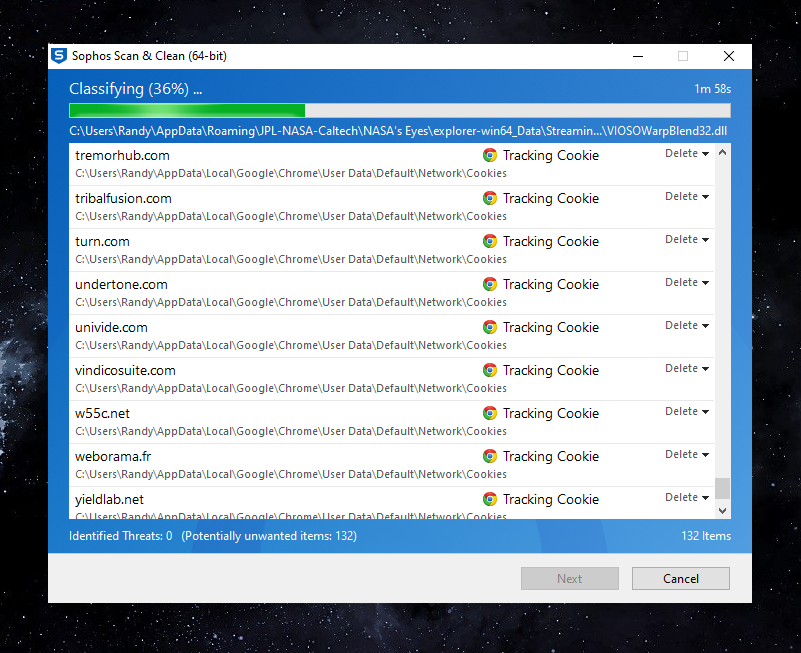Open the Delete dropdown for w55c.net
801x653 pixels.
pyautogui.click(x=687, y=411)
